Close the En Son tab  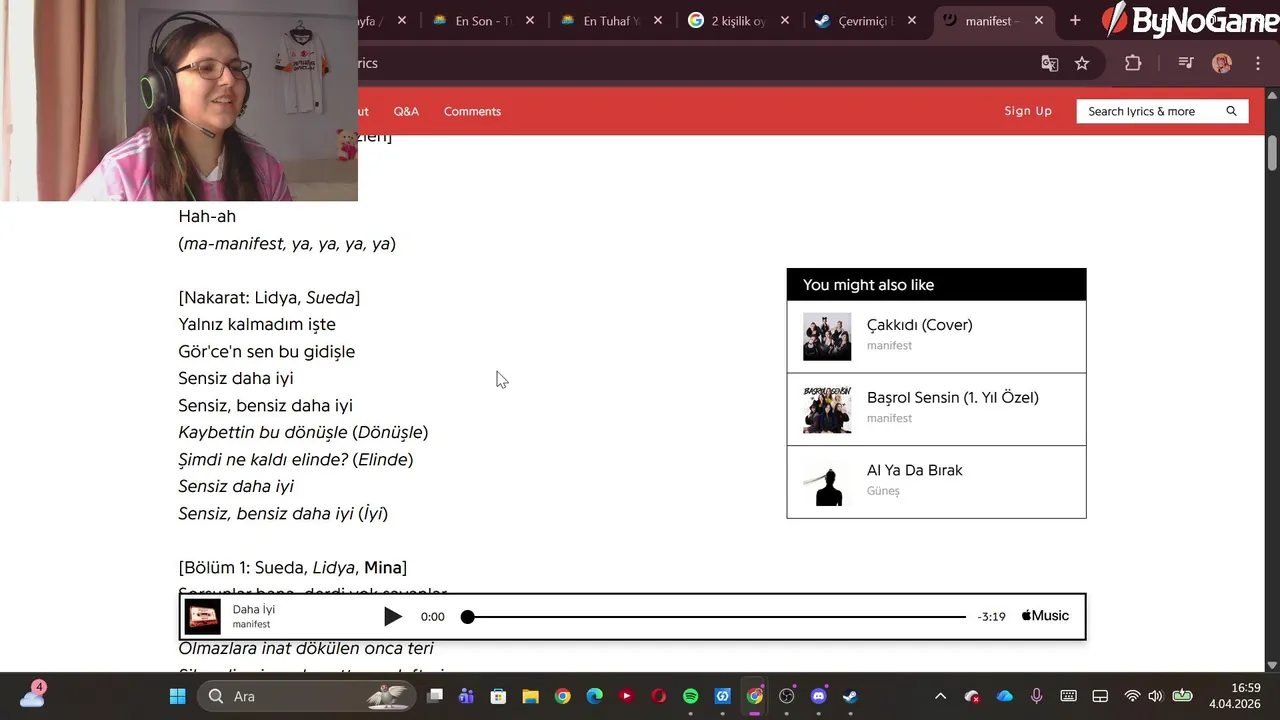click(530, 20)
